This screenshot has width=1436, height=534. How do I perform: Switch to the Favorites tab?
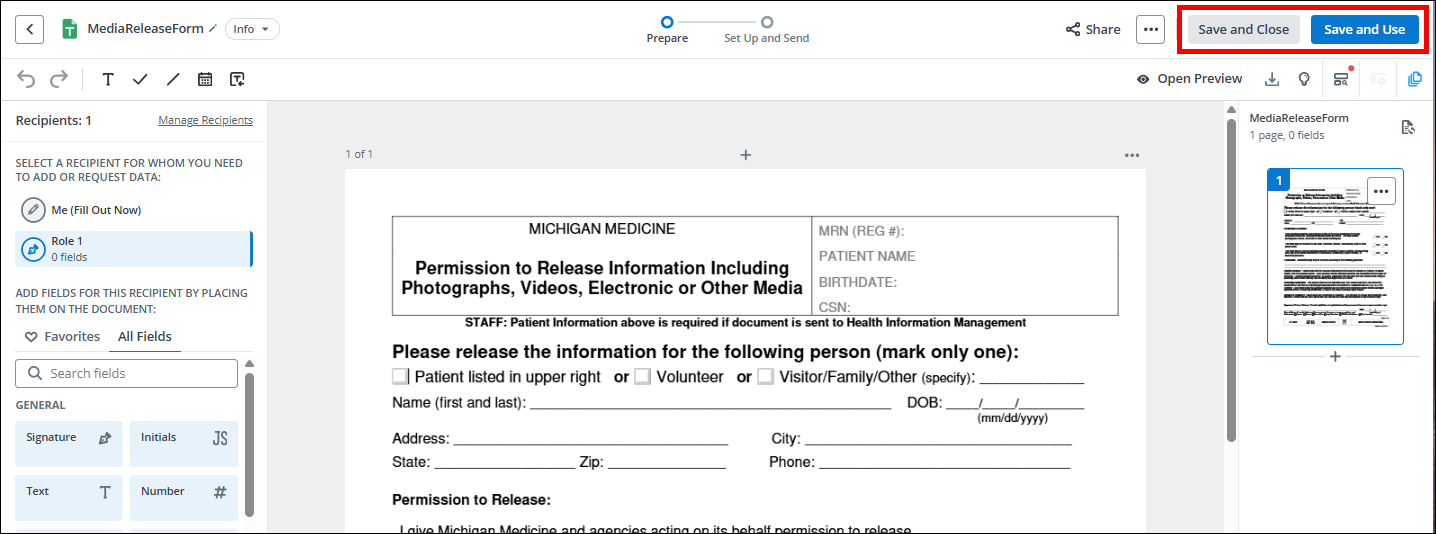pyautogui.click(x=62, y=337)
